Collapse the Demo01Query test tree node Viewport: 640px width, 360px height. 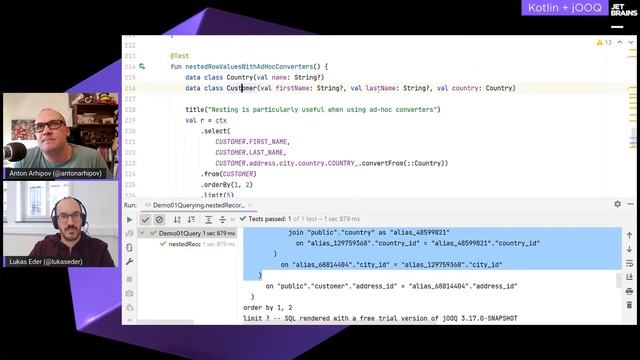pyautogui.click(x=142, y=233)
